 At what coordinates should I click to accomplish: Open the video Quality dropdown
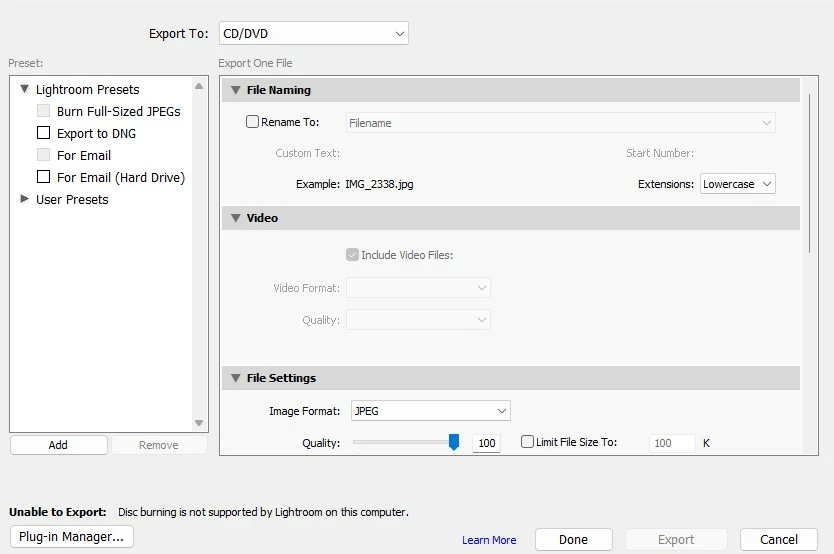click(418, 320)
